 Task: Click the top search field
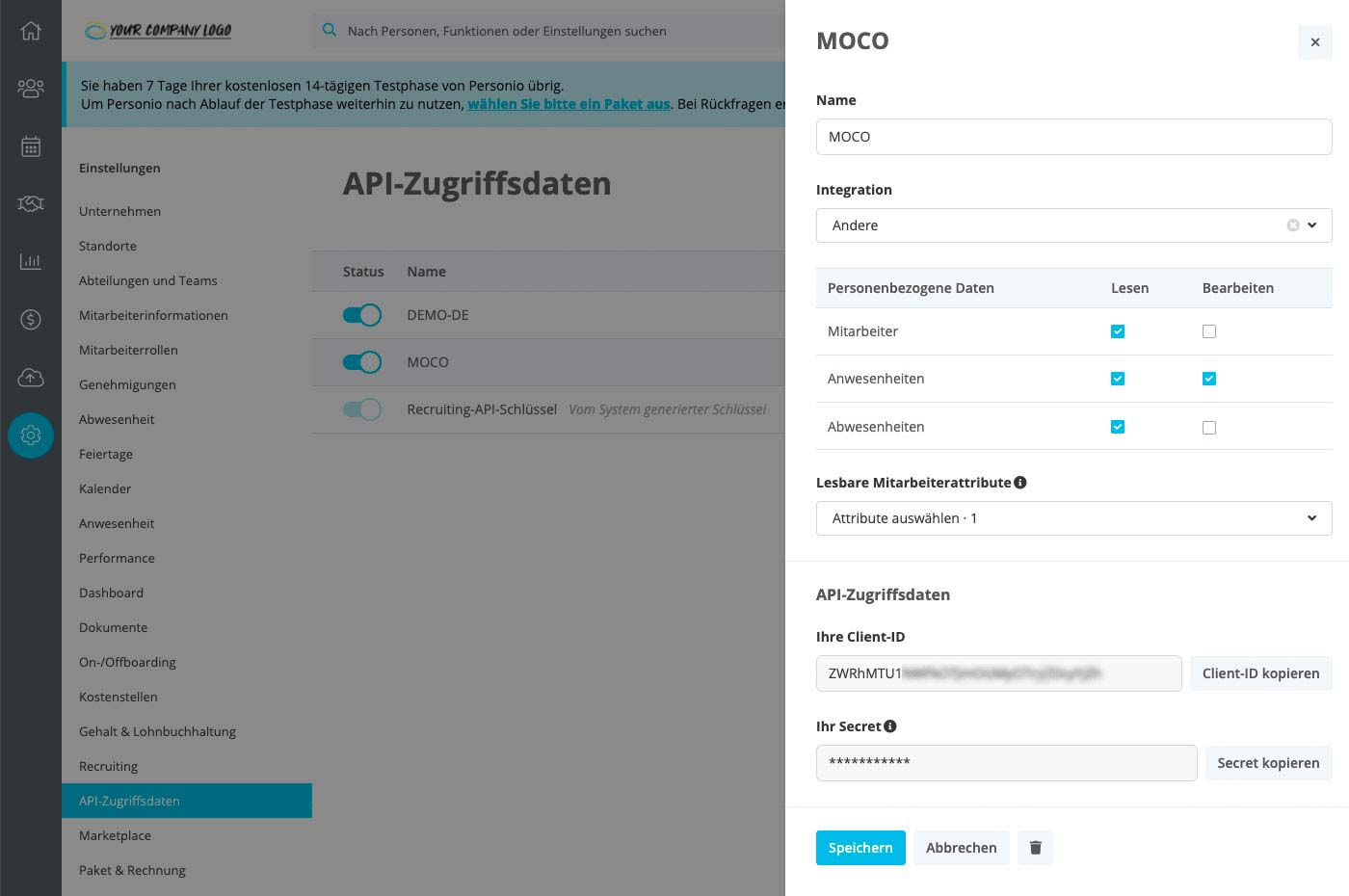point(549,31)
